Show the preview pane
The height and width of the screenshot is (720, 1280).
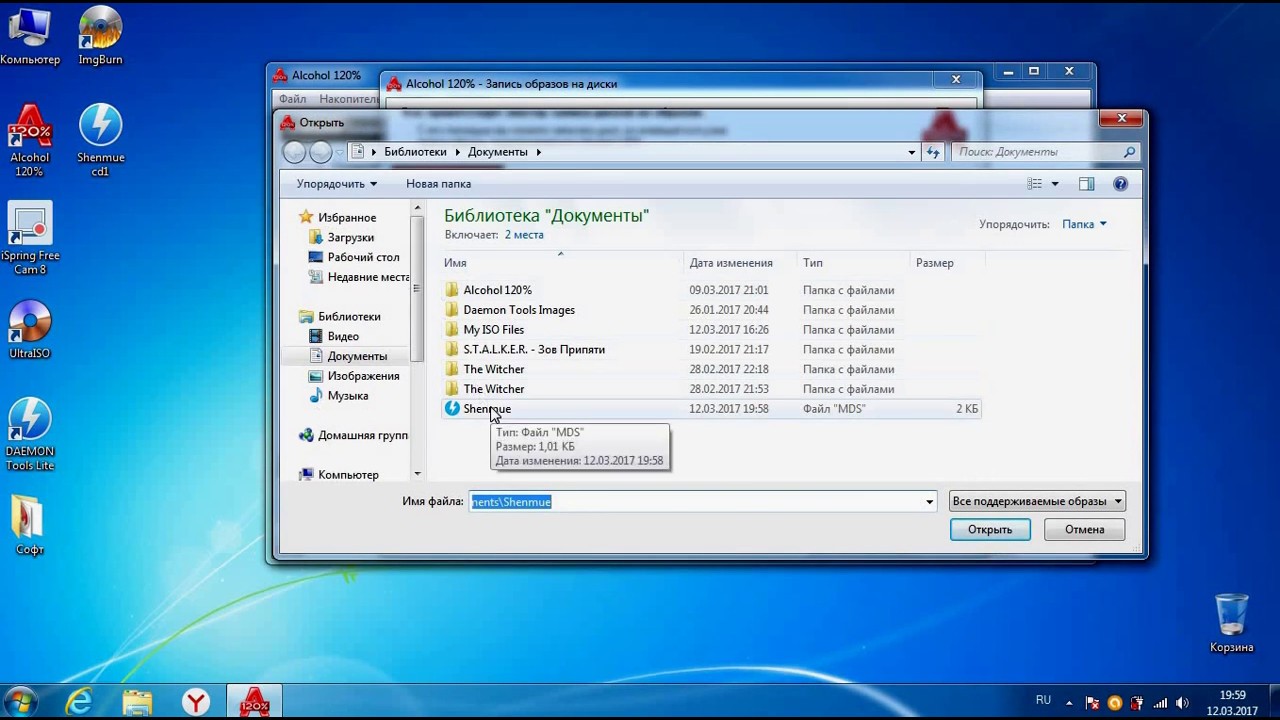pos(1087,184)
